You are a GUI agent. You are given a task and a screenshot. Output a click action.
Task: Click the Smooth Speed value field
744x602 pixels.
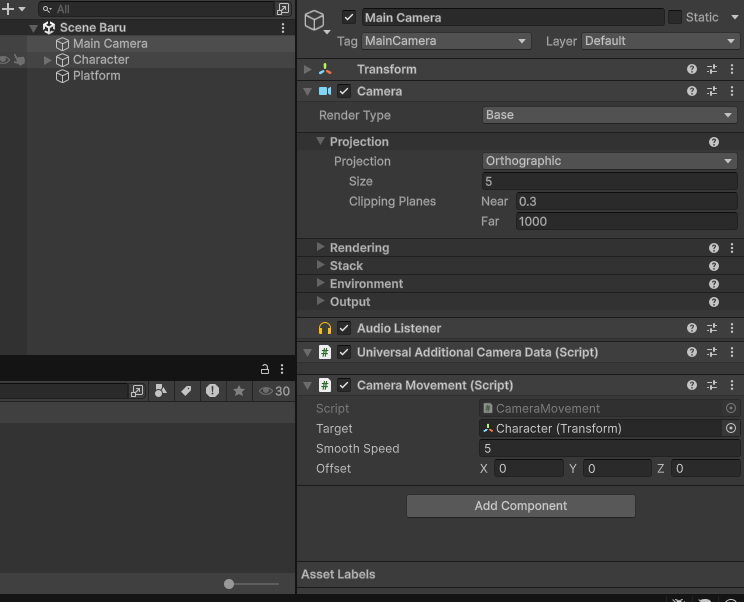(x=609, y=448)
